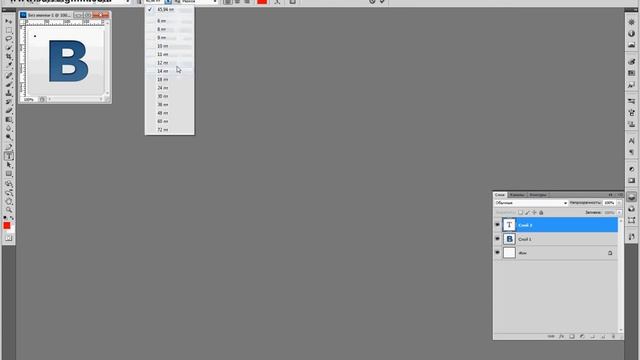Select the Rectangle shape tool
This screenshot has height=360, width=640.
pyautogui.click(x=9, y=174)
